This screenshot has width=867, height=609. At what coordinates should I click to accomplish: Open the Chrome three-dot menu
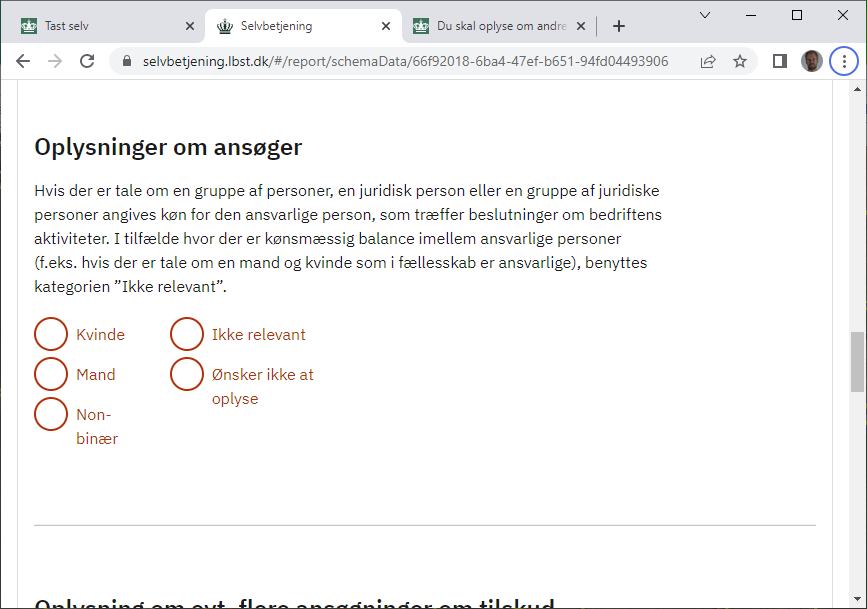(845, 61)
